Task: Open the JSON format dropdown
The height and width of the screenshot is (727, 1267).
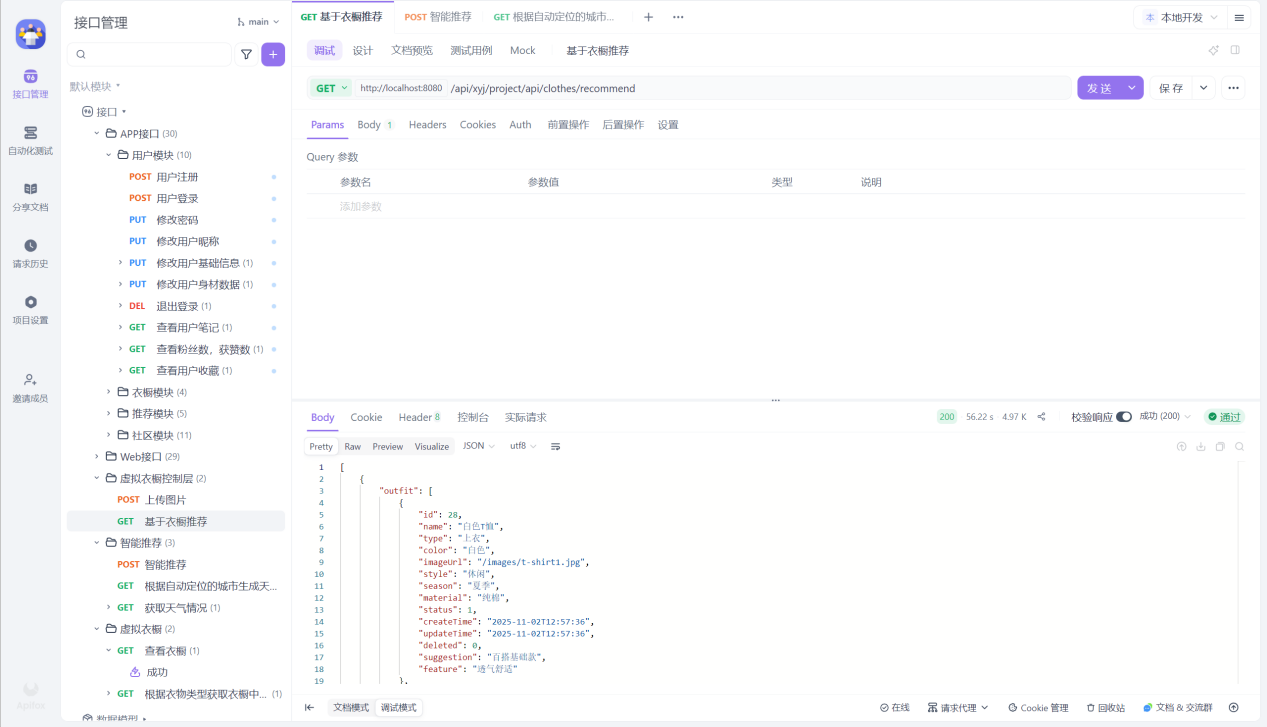Action: (479, 446)
